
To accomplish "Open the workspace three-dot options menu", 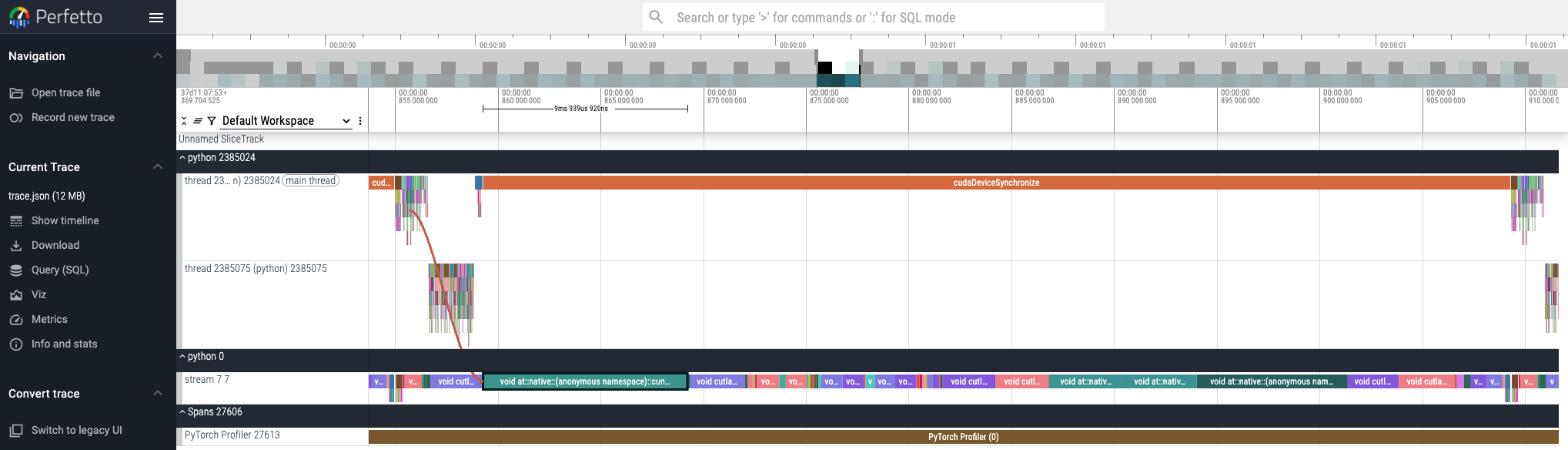I will [x=360, y=121].
